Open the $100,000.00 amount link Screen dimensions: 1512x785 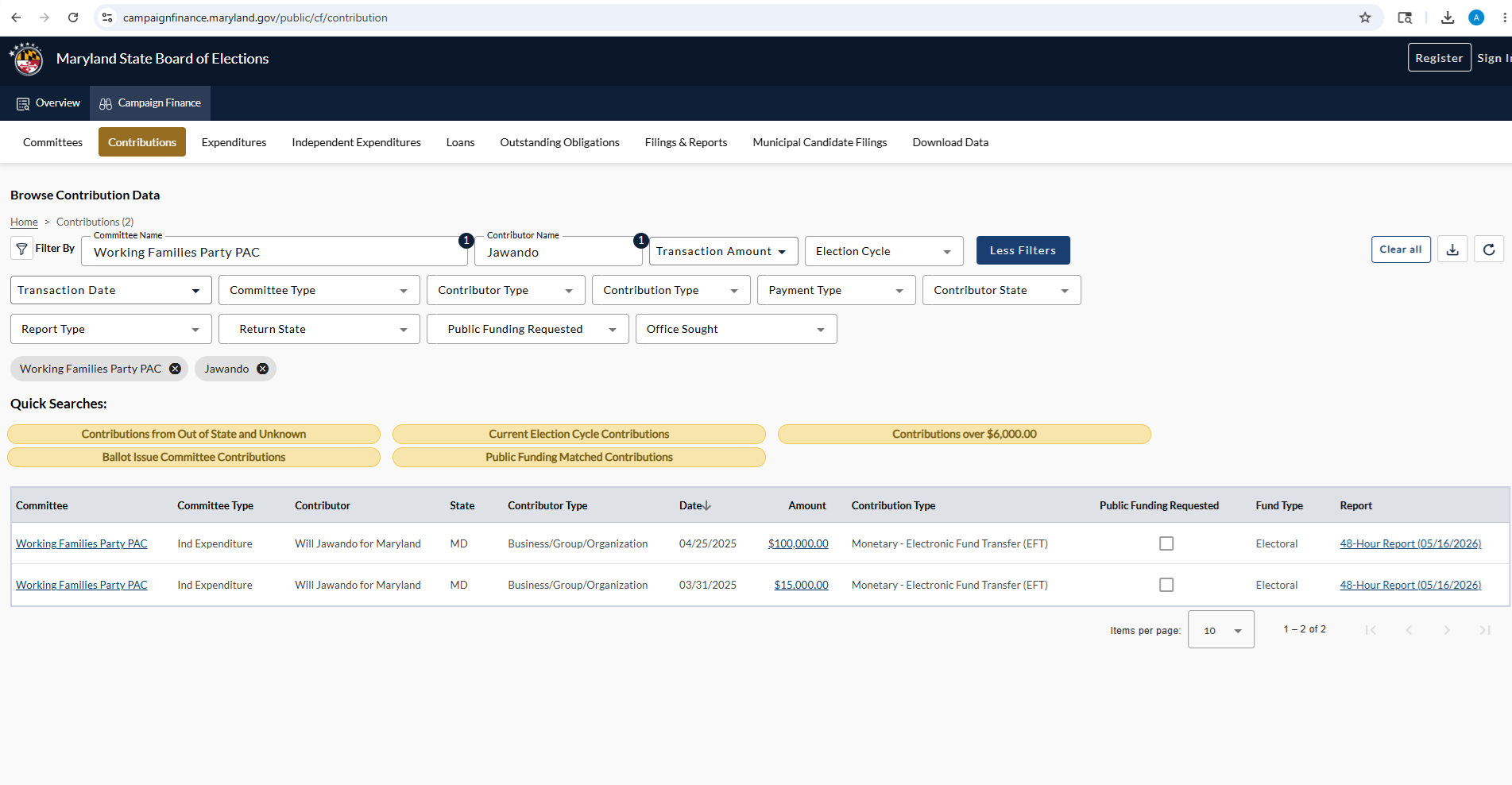pos(799,543)
